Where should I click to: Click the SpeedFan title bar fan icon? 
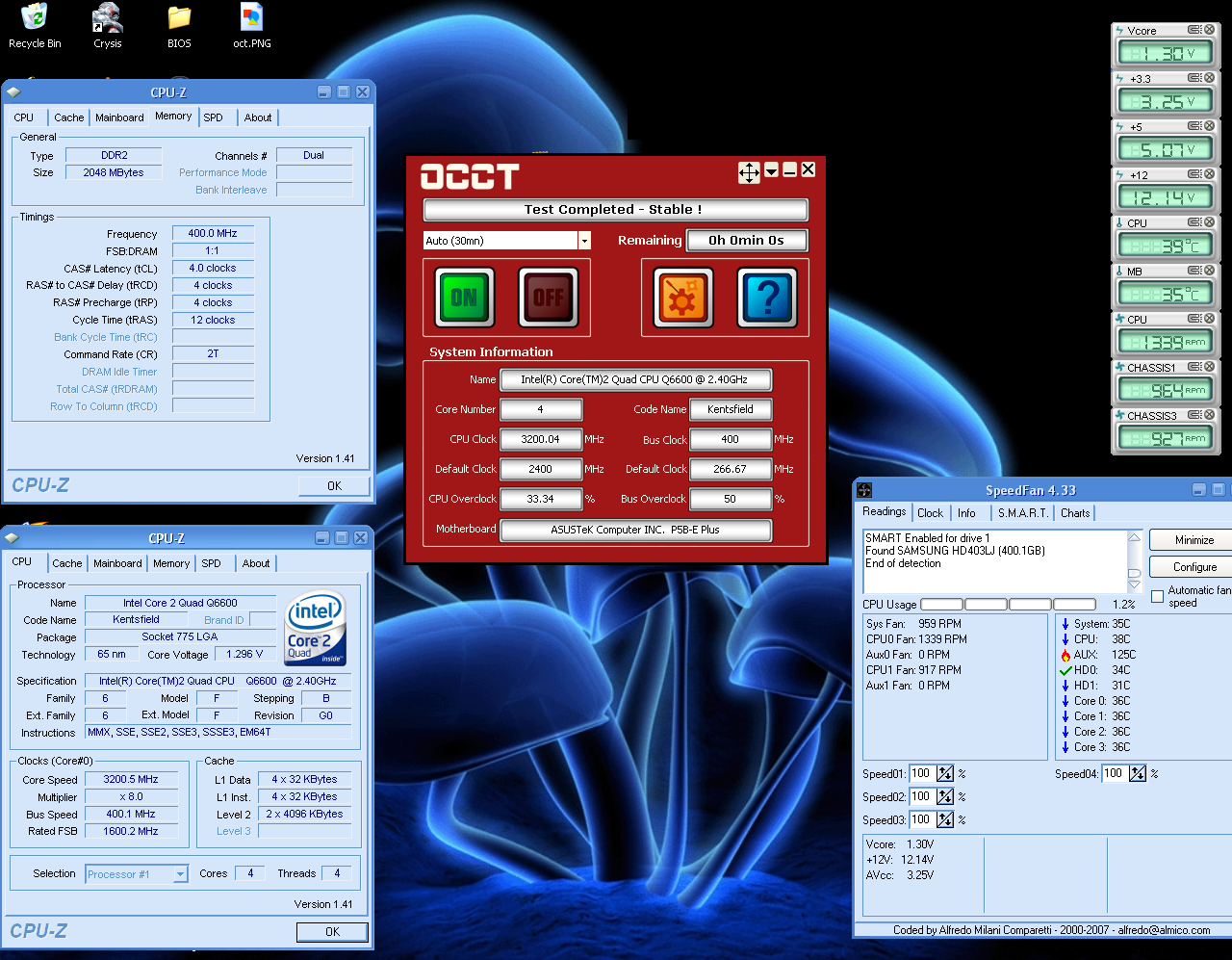point(864,490)
